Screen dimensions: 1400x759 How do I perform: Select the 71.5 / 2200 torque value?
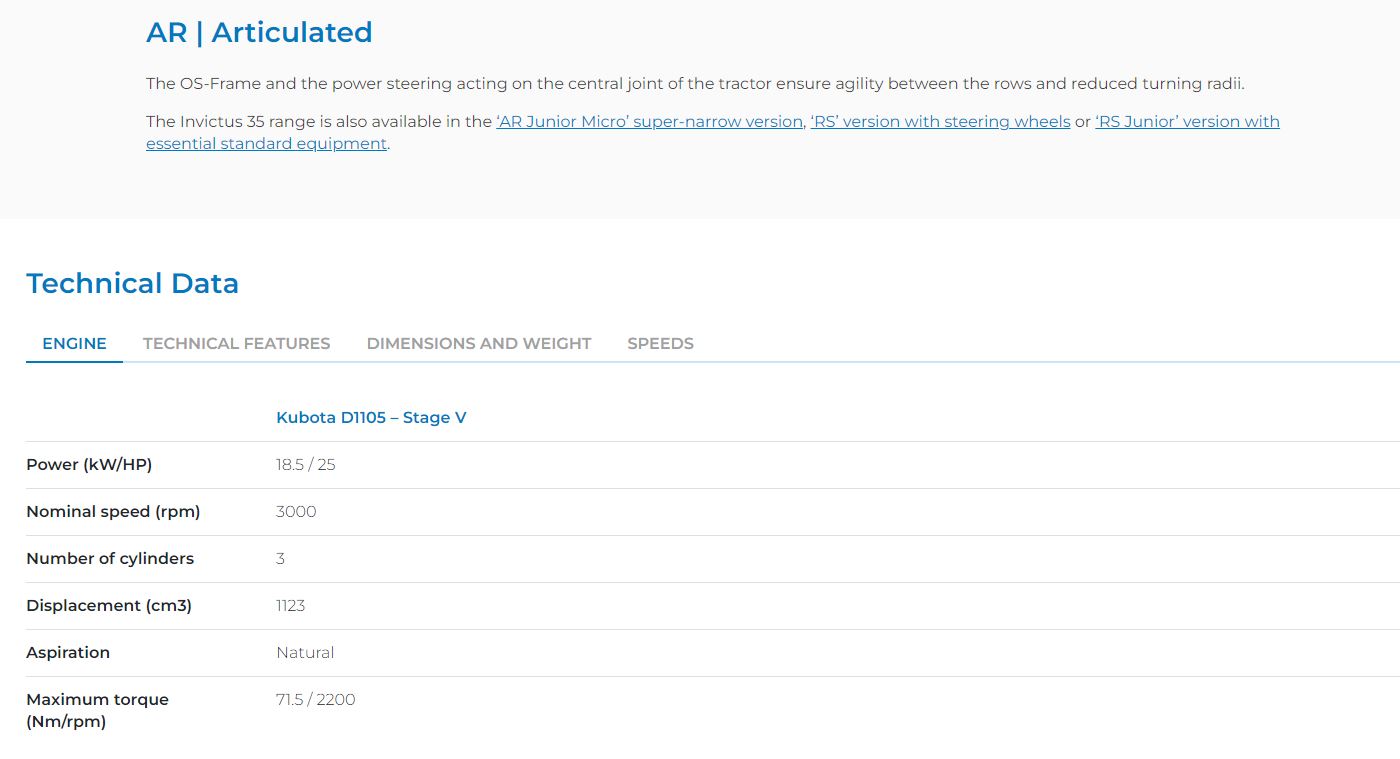[x=315, y=699]
